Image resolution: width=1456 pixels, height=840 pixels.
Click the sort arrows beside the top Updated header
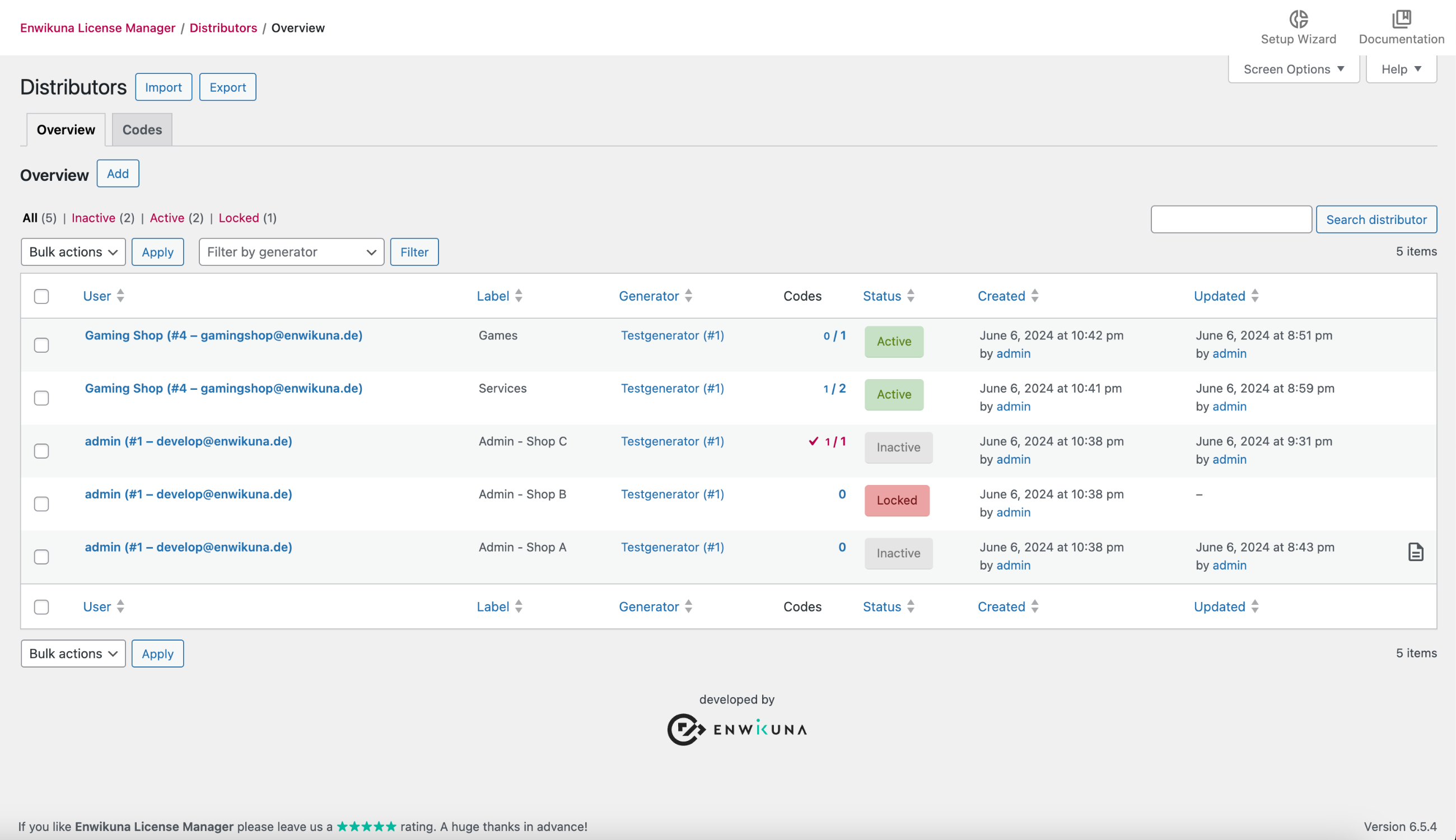1254,296
